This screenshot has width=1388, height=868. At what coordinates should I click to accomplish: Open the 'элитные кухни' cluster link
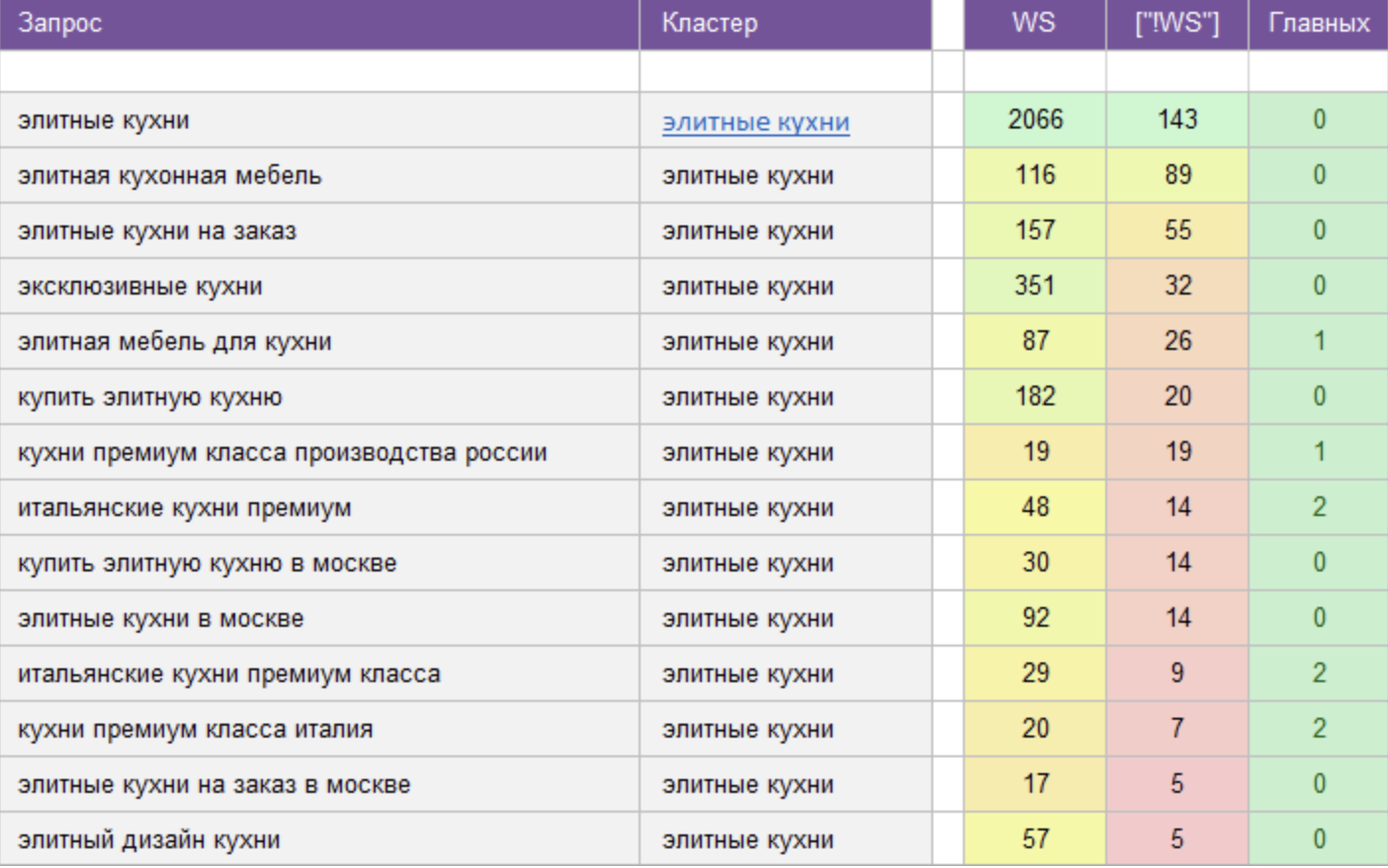(755, 122)
